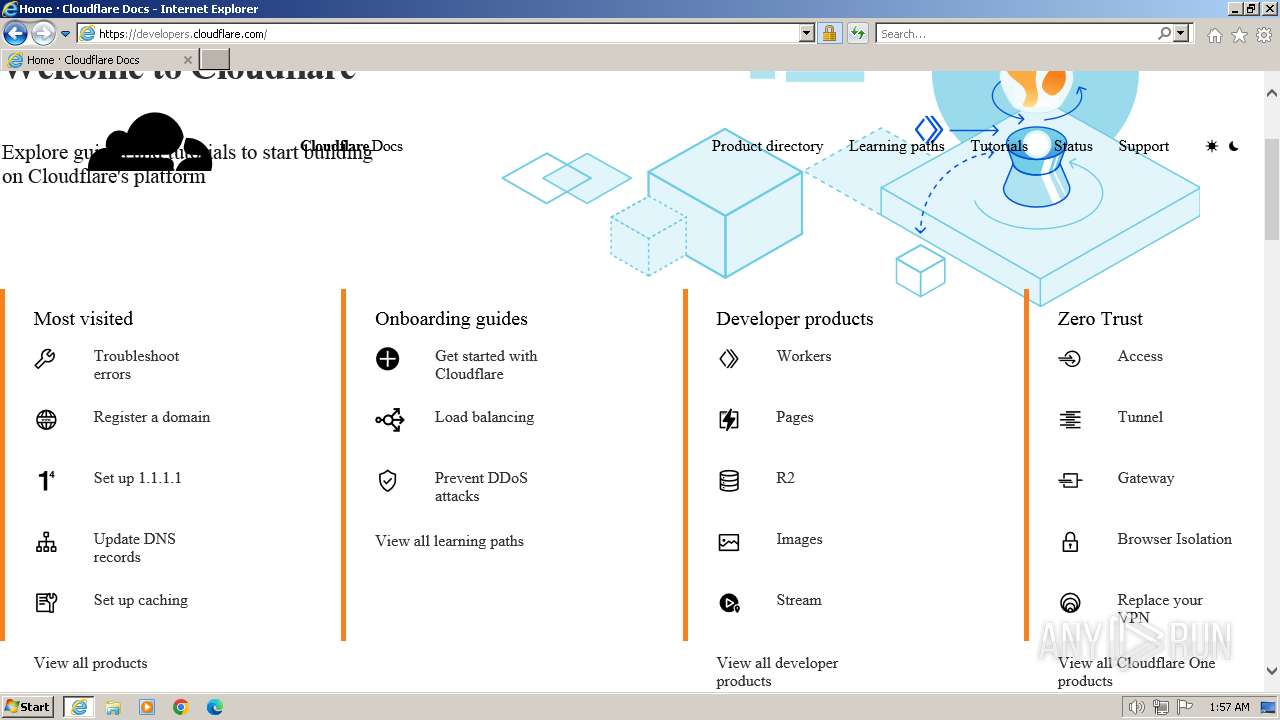
Task: Open Chrome from the taskbar
Action: 181,707
